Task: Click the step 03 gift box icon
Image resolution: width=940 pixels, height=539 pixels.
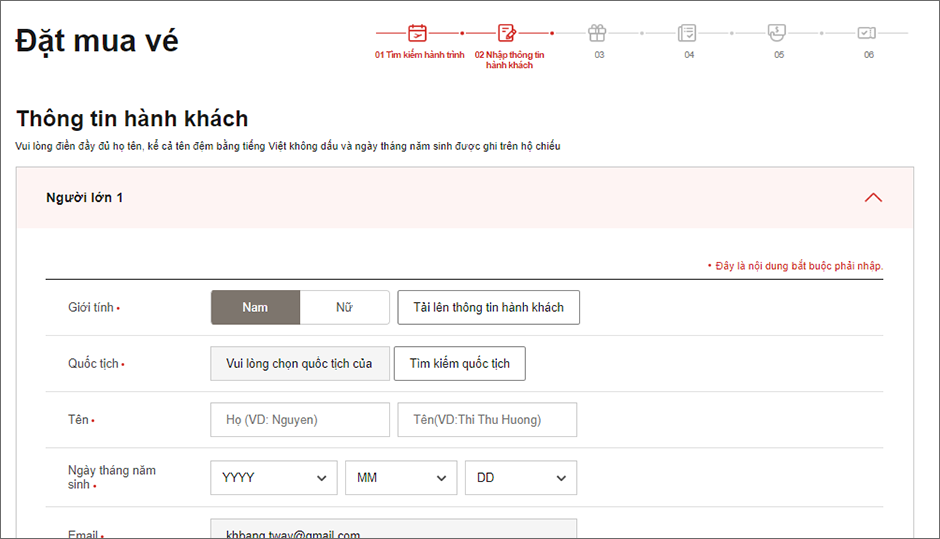Action: pos(597,32)
